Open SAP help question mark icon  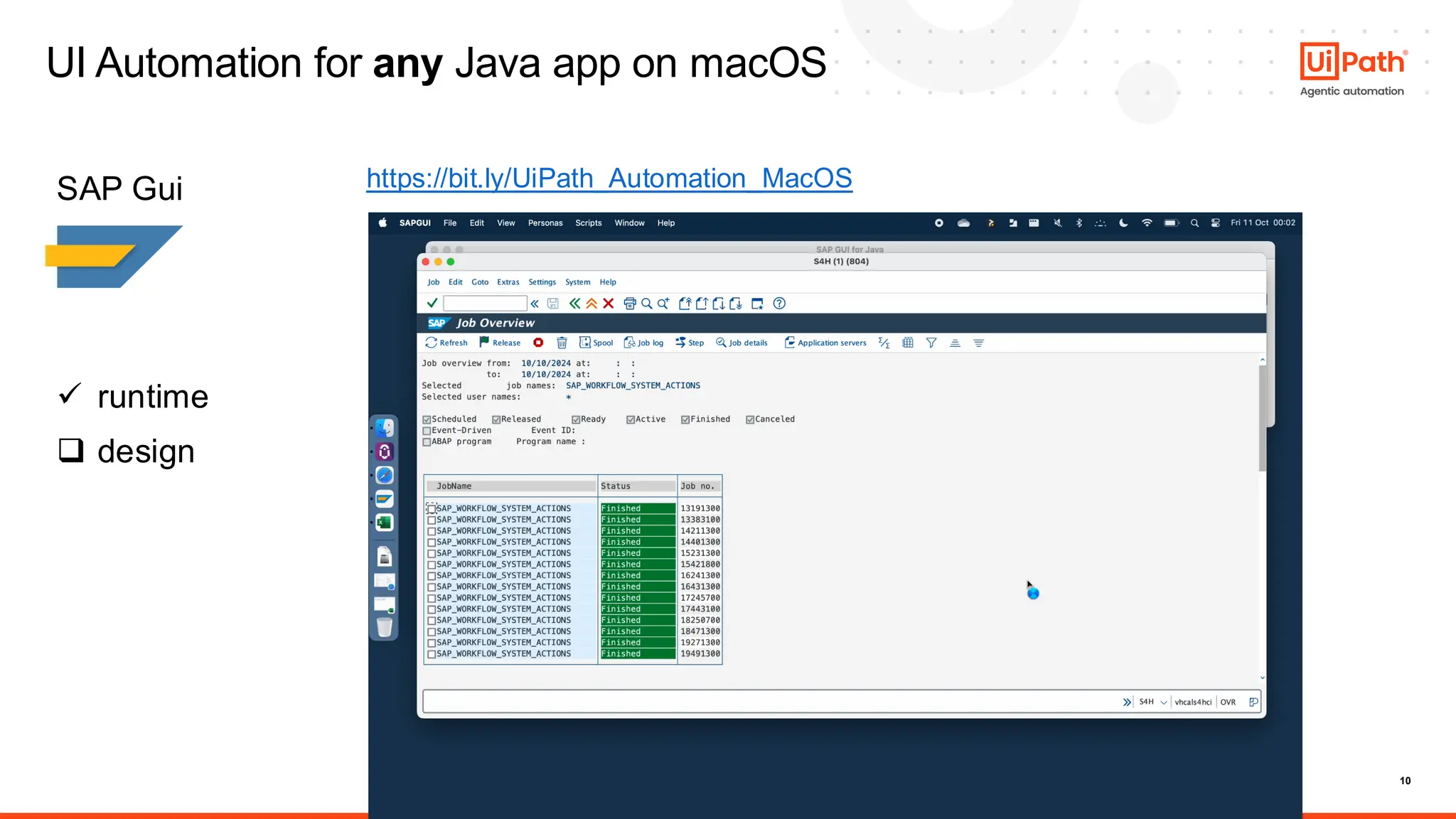[x=779, y=304]
